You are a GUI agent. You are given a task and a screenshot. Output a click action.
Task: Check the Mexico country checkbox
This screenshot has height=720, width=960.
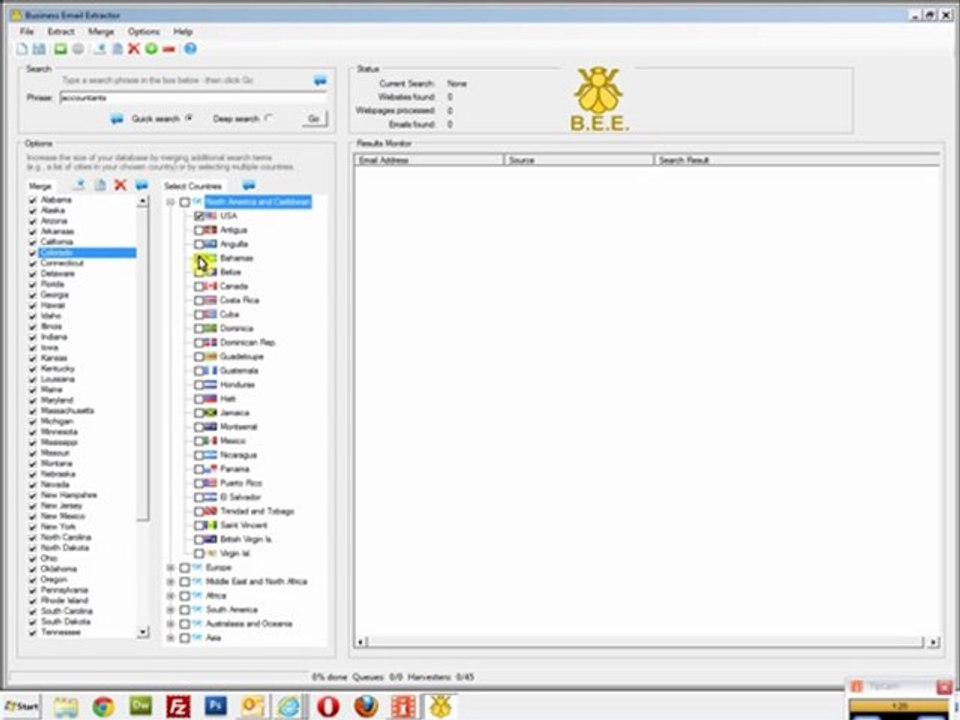pyautogui.click(x=199, y=441)
